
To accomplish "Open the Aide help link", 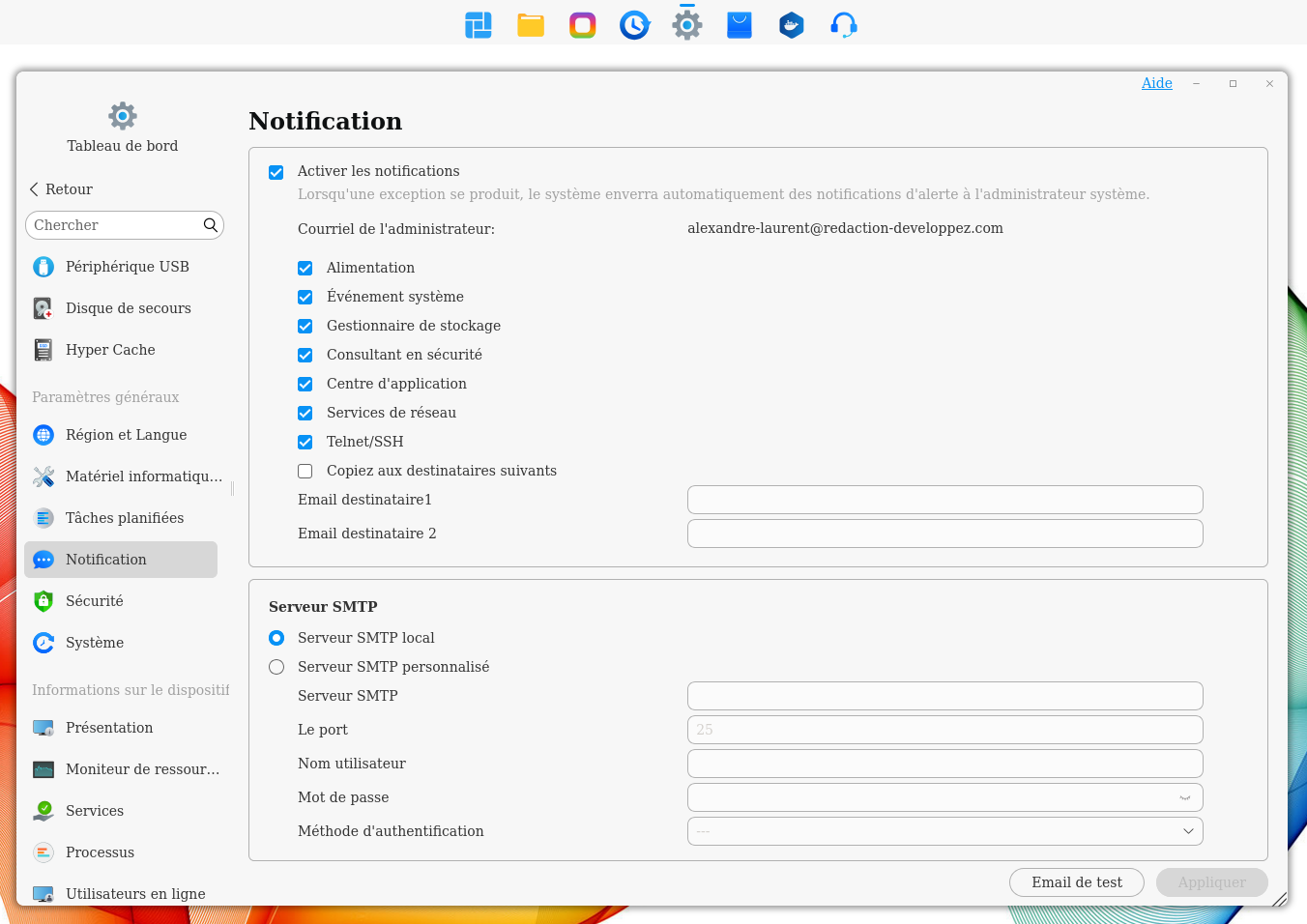I will click(1156, 83).
